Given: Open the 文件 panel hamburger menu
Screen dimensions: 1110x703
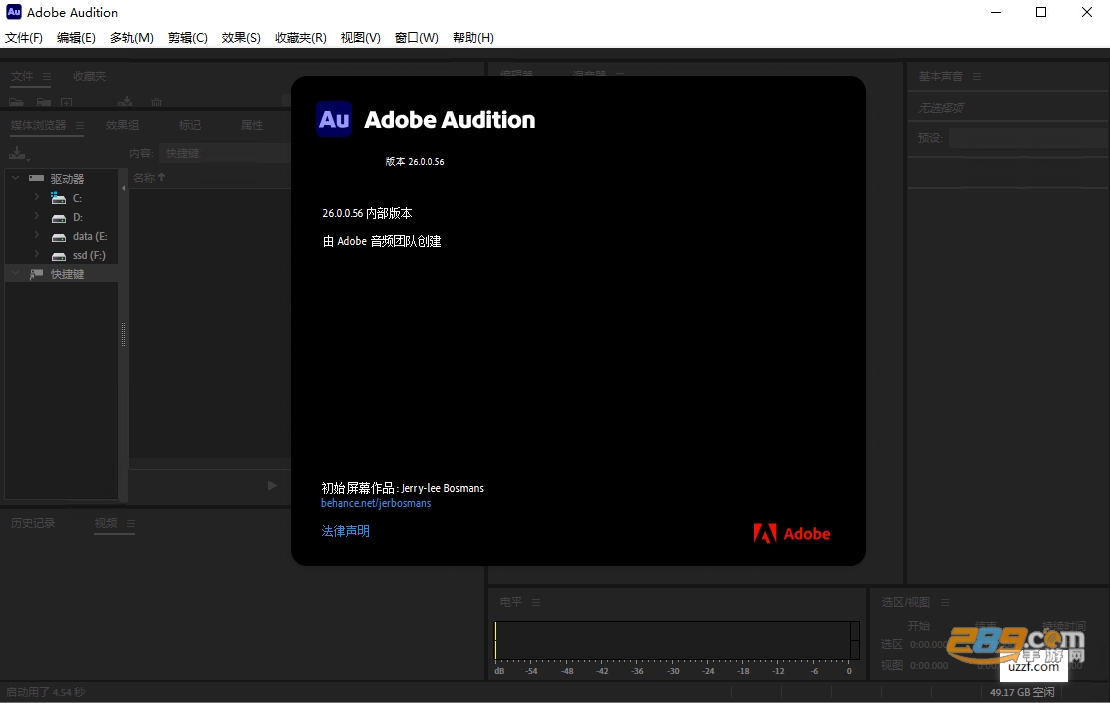Looking at the screenshot, I should [47, 76].
